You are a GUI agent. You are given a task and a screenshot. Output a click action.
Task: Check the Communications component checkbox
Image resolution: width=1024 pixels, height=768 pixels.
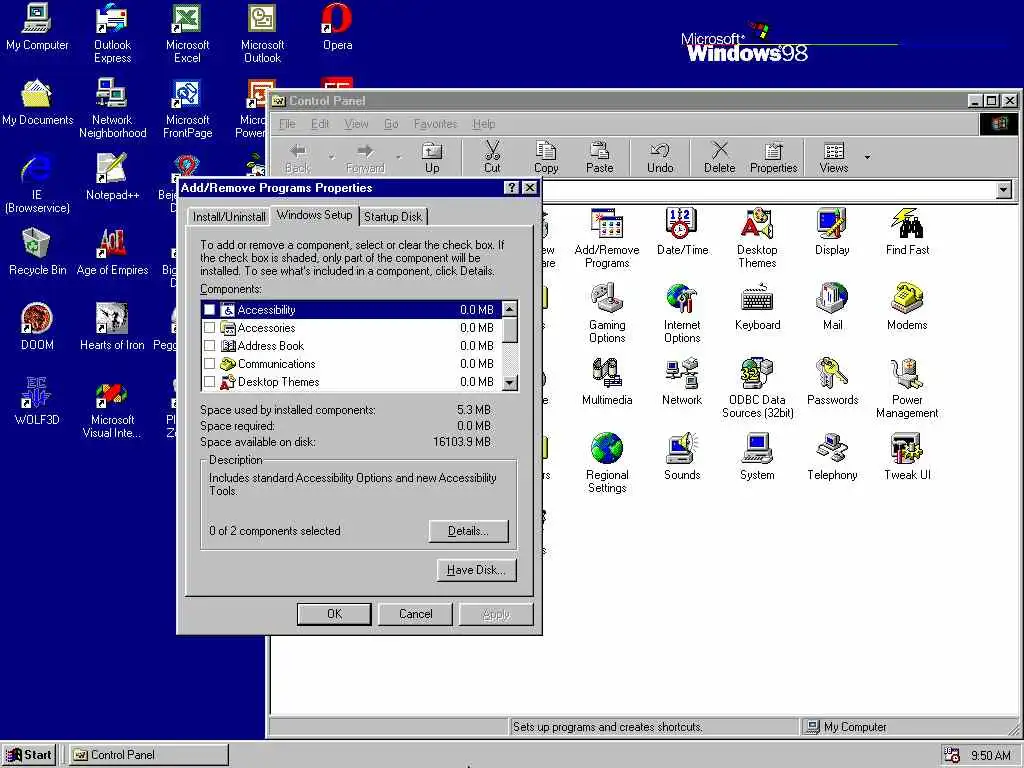[210, 363]
